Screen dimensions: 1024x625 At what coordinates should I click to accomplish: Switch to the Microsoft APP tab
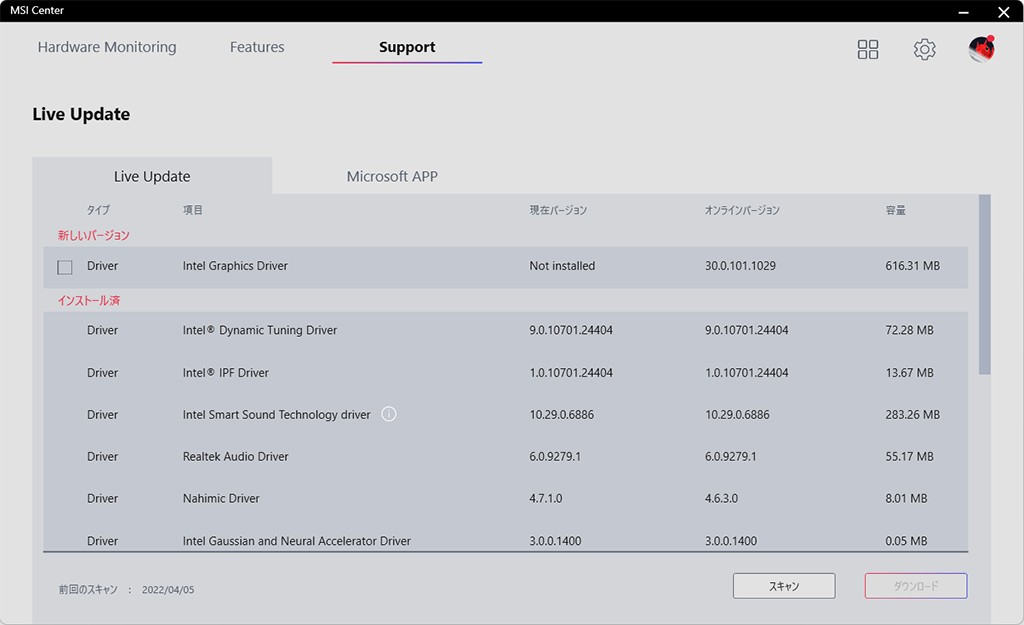click(x=392, y=176)
